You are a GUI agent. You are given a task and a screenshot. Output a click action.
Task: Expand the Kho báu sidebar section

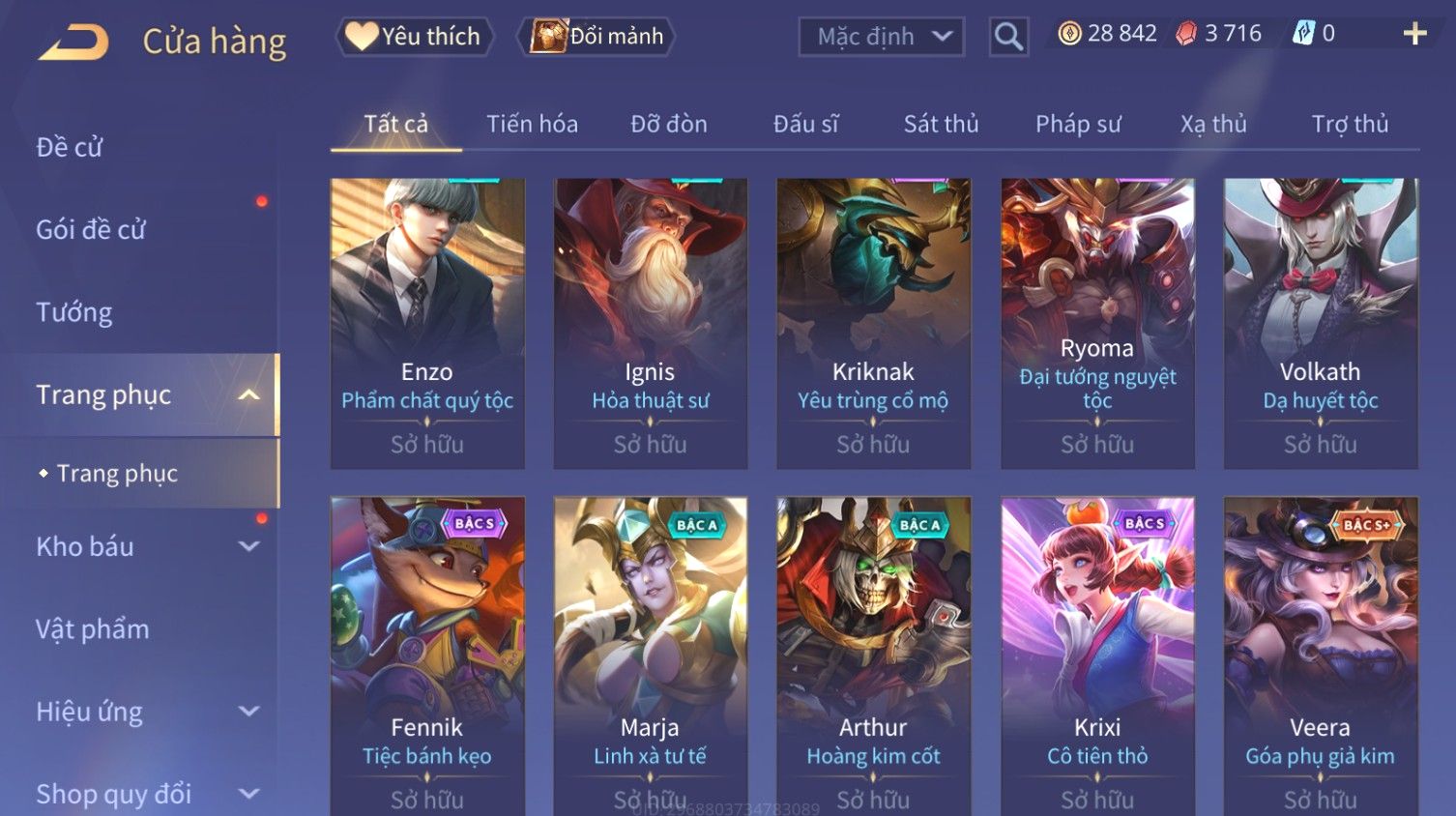click(248, 546)
